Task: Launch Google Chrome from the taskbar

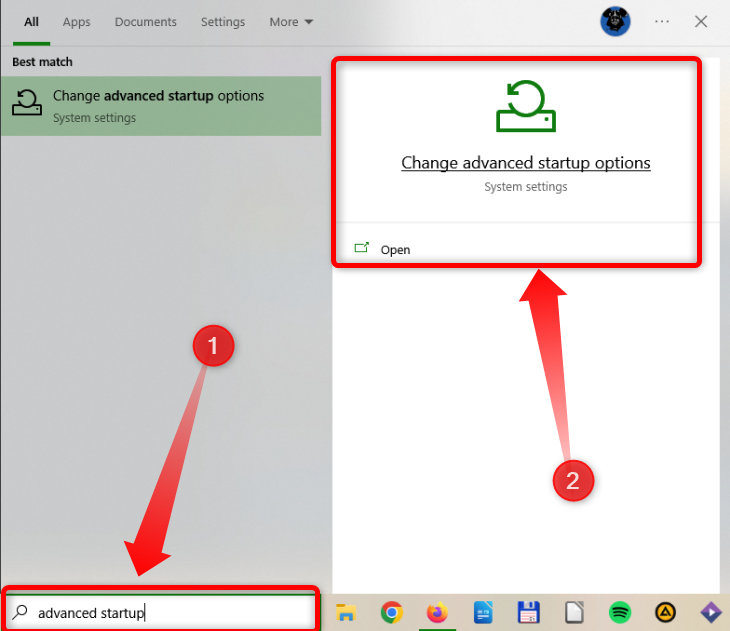Action: 391,612
